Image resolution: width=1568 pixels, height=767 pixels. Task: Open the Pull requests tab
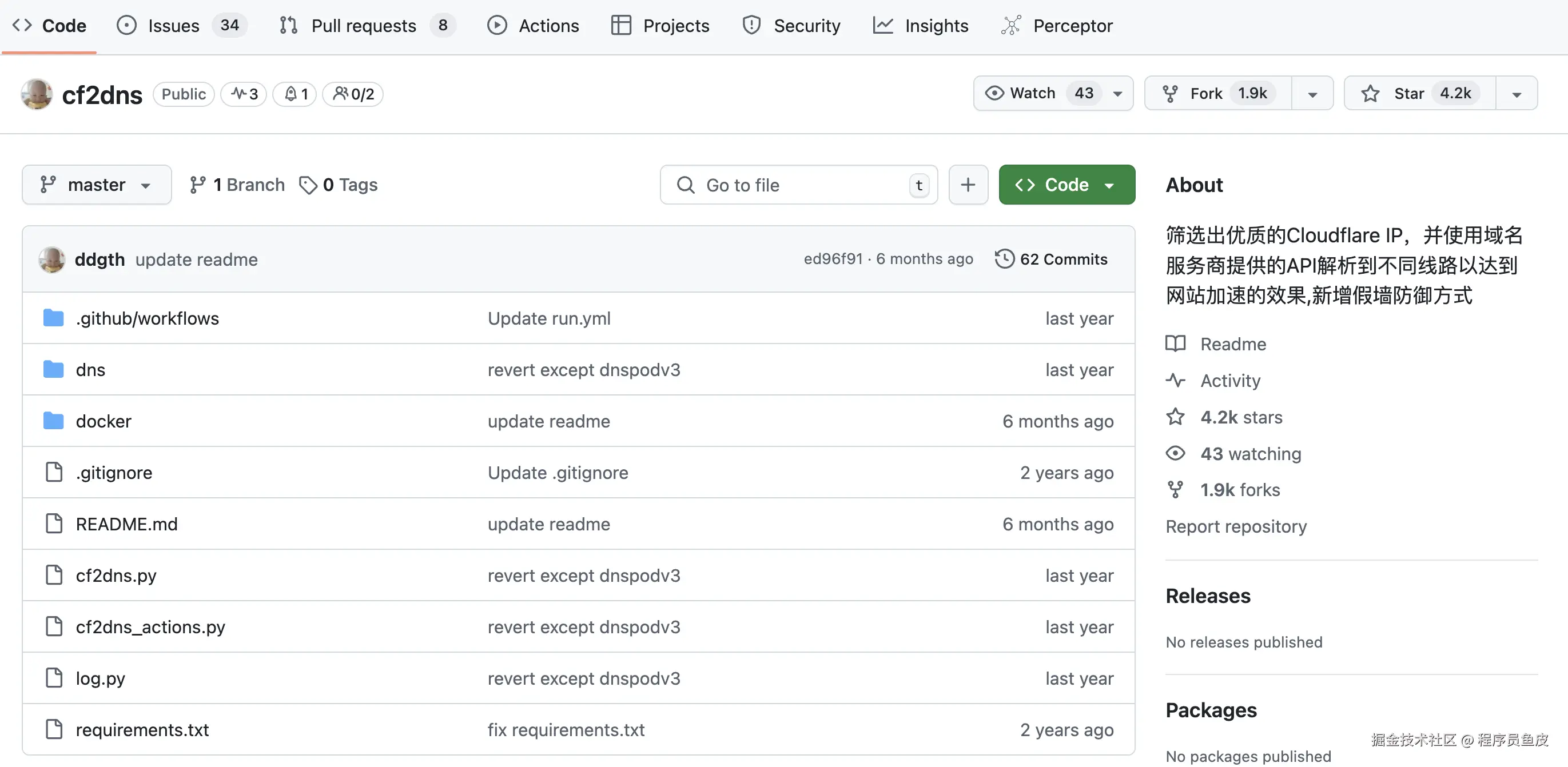click(363, 26)
